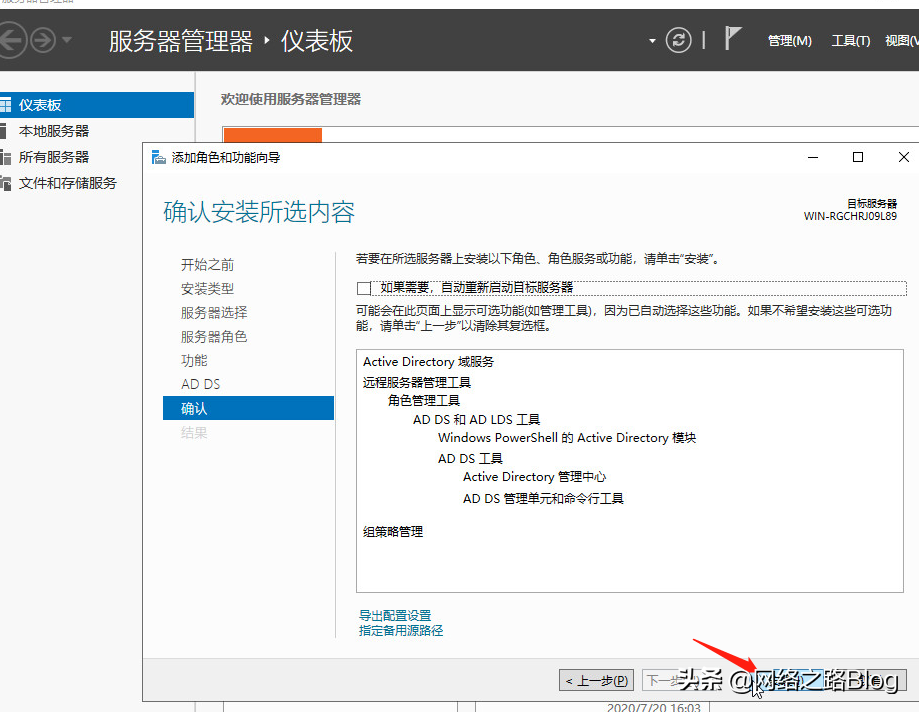Go to 服务器选择 wizard step

click(x=214, y=313)
